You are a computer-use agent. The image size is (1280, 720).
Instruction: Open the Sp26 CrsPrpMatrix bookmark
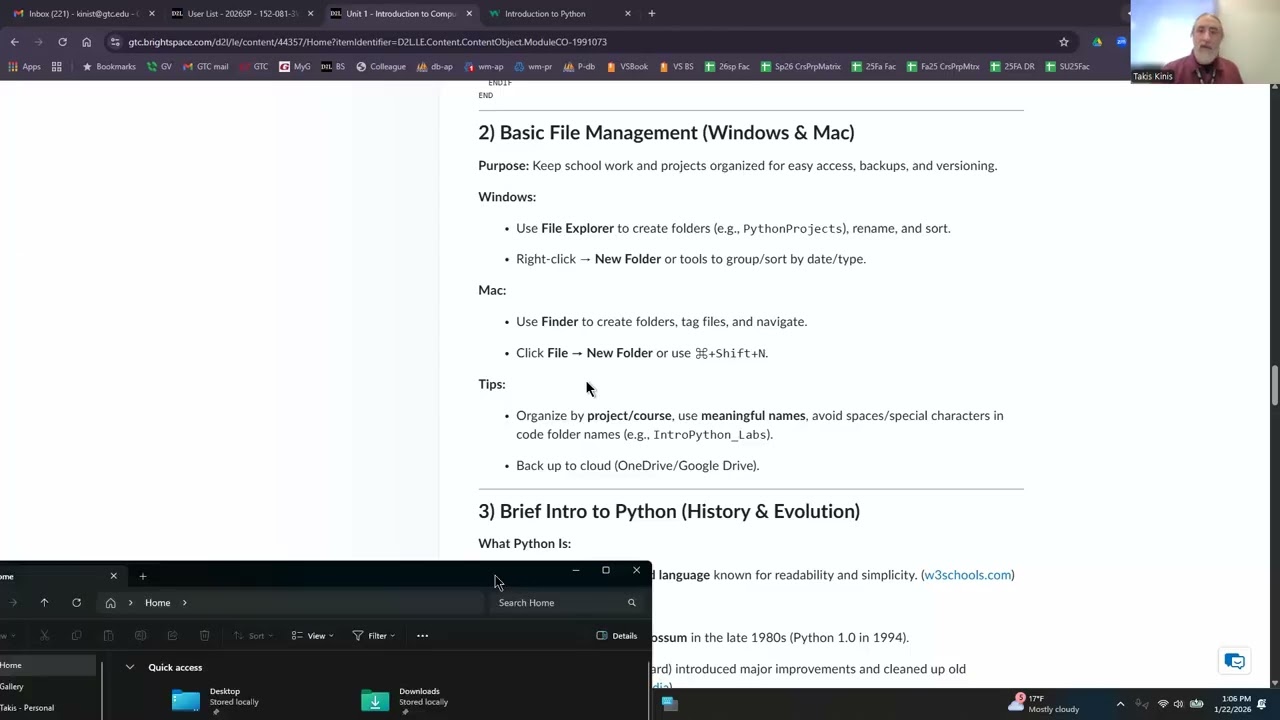[x=801, y=67]
